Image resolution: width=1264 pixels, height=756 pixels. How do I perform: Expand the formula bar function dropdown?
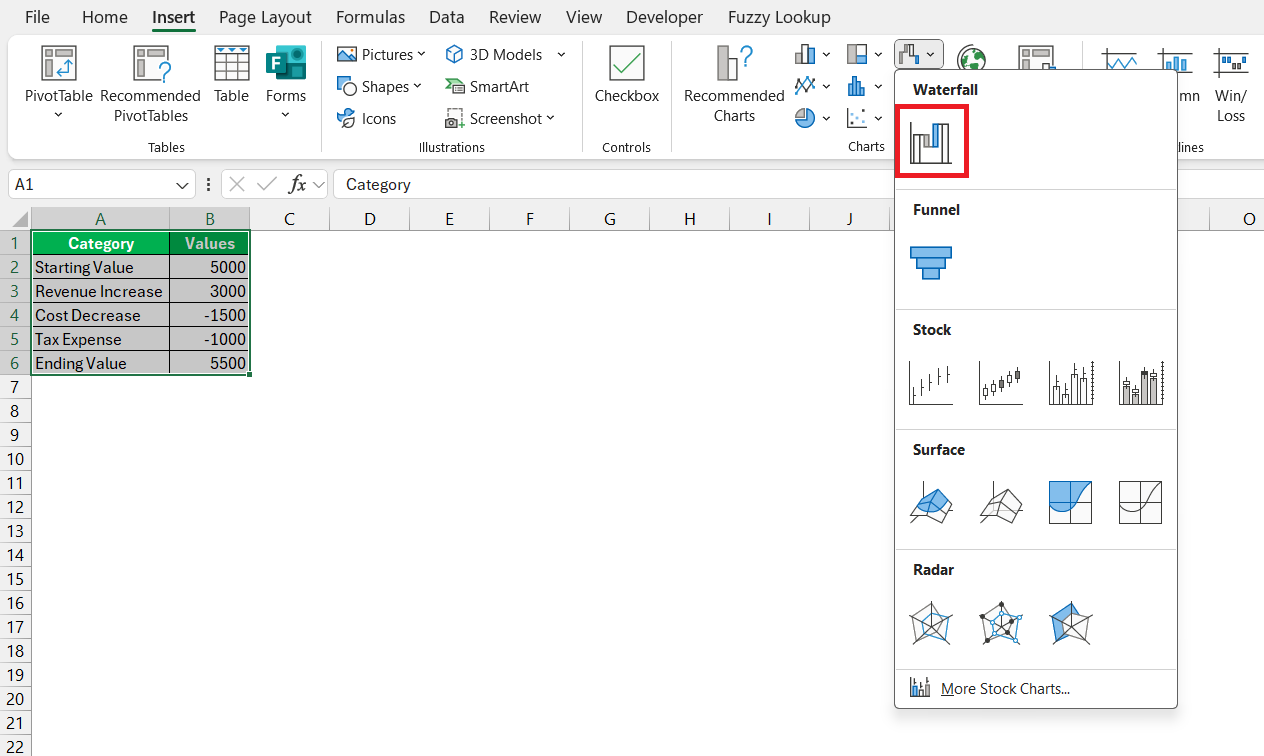(318, 184)
